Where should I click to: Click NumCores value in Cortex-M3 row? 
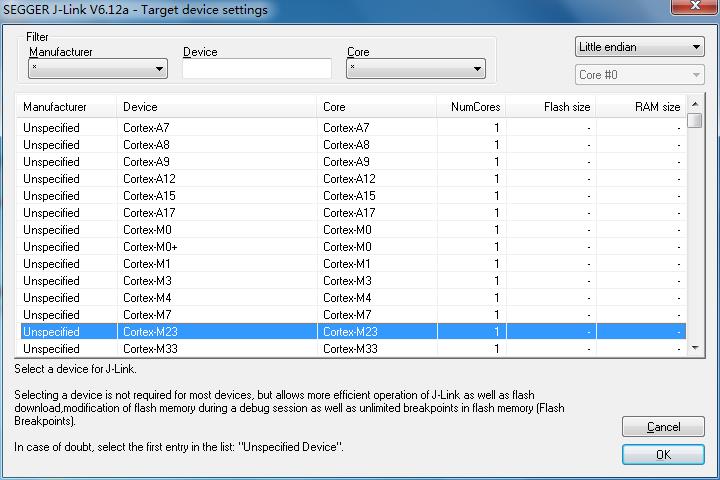(x=496, y=281)
